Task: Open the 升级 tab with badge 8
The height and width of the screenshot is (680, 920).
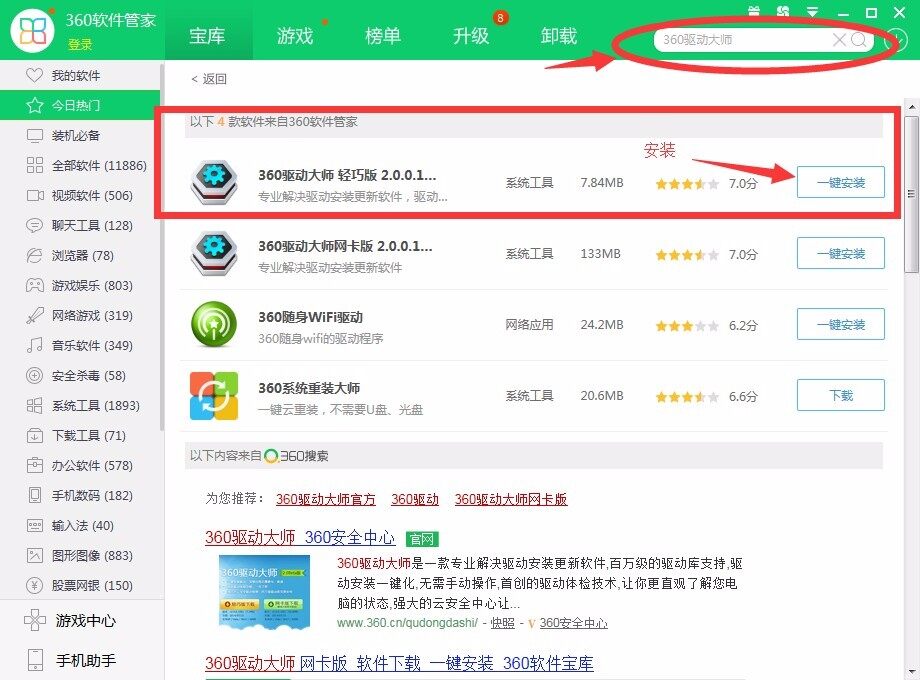Action: point(470,35)
